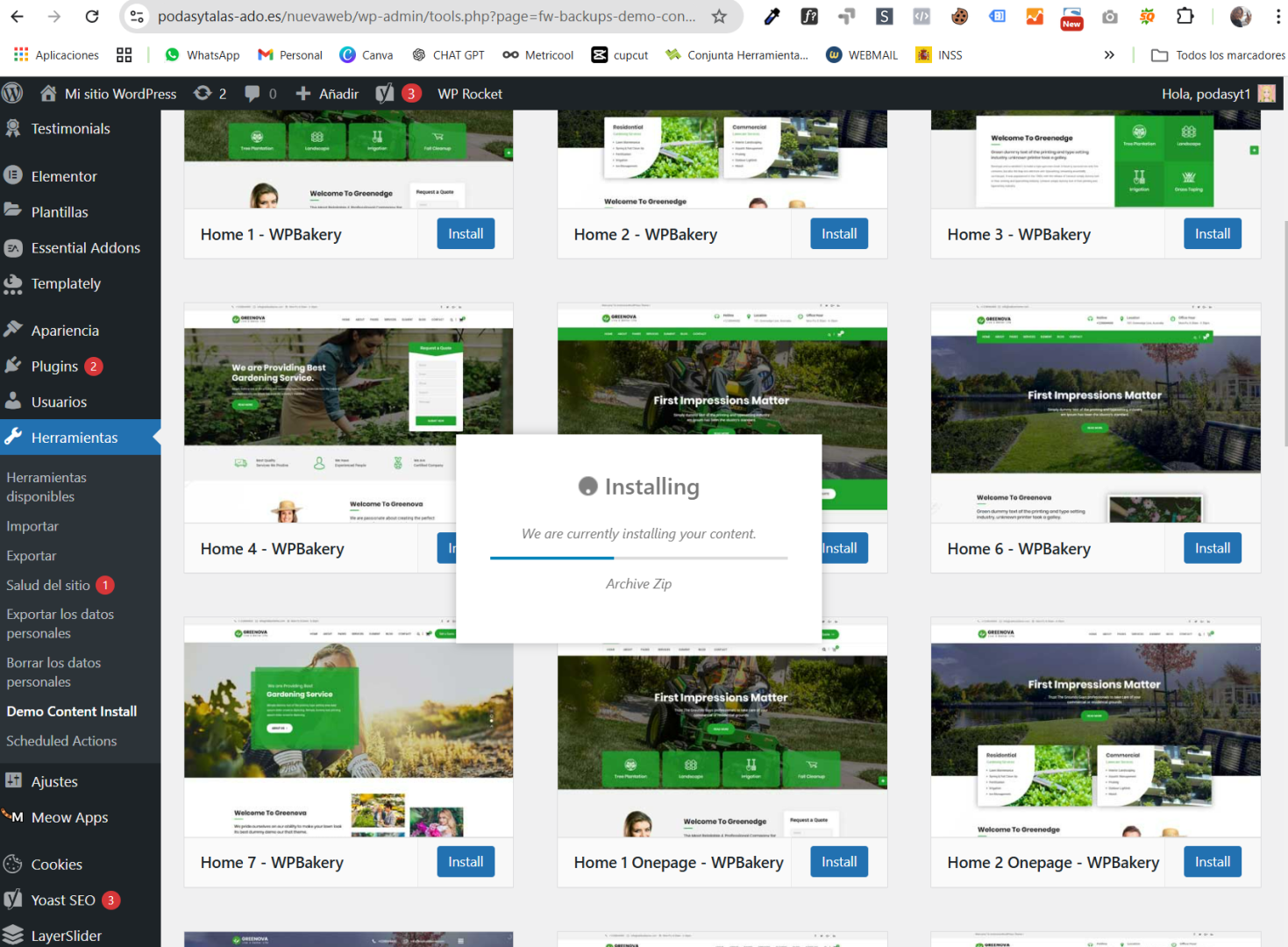This screenshot has height=947, width=1288.
Task: Click the Home 7 - WPBakery preview thumbnail
Action: [x=348, y=727]
